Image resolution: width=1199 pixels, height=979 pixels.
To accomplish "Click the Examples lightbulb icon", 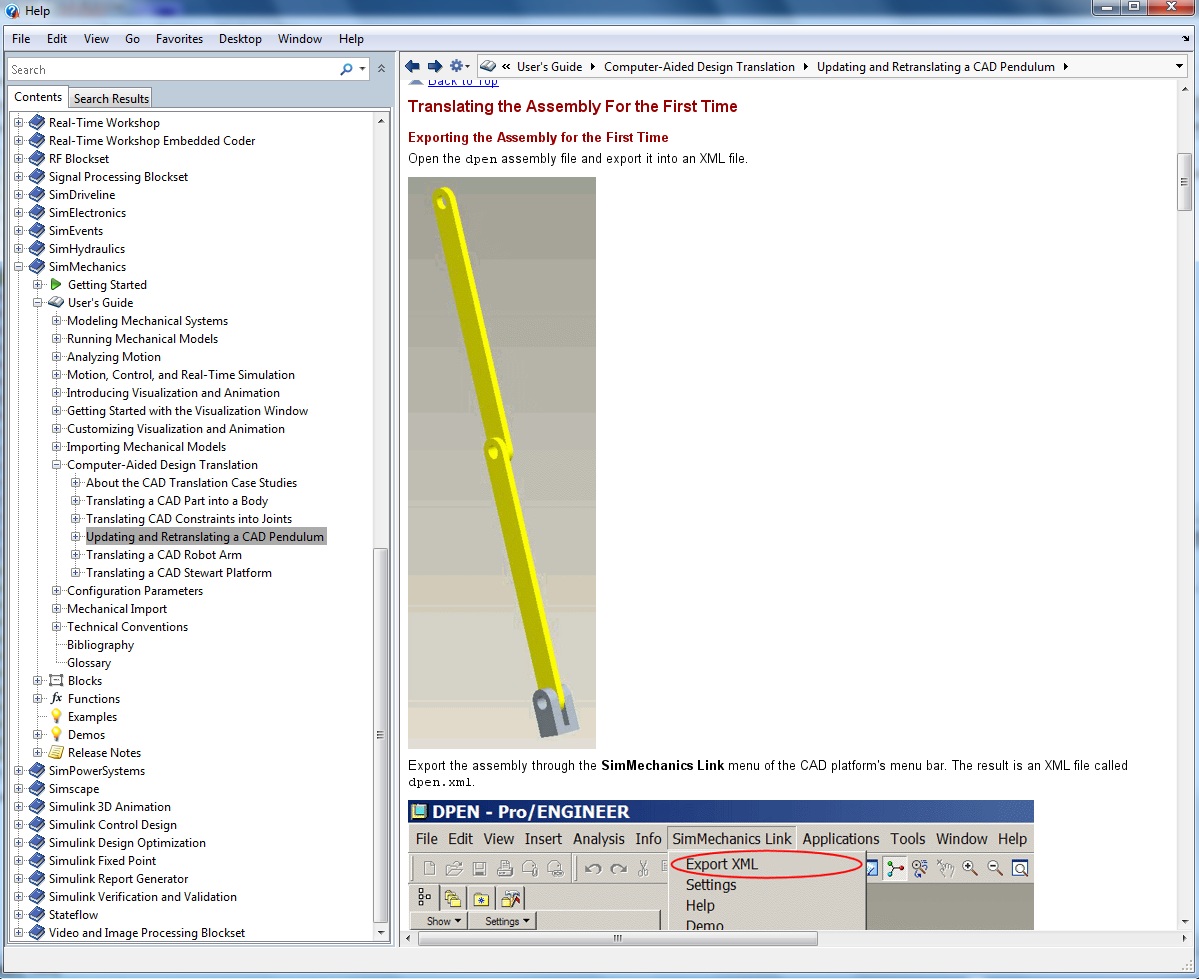I will [56, 717].
